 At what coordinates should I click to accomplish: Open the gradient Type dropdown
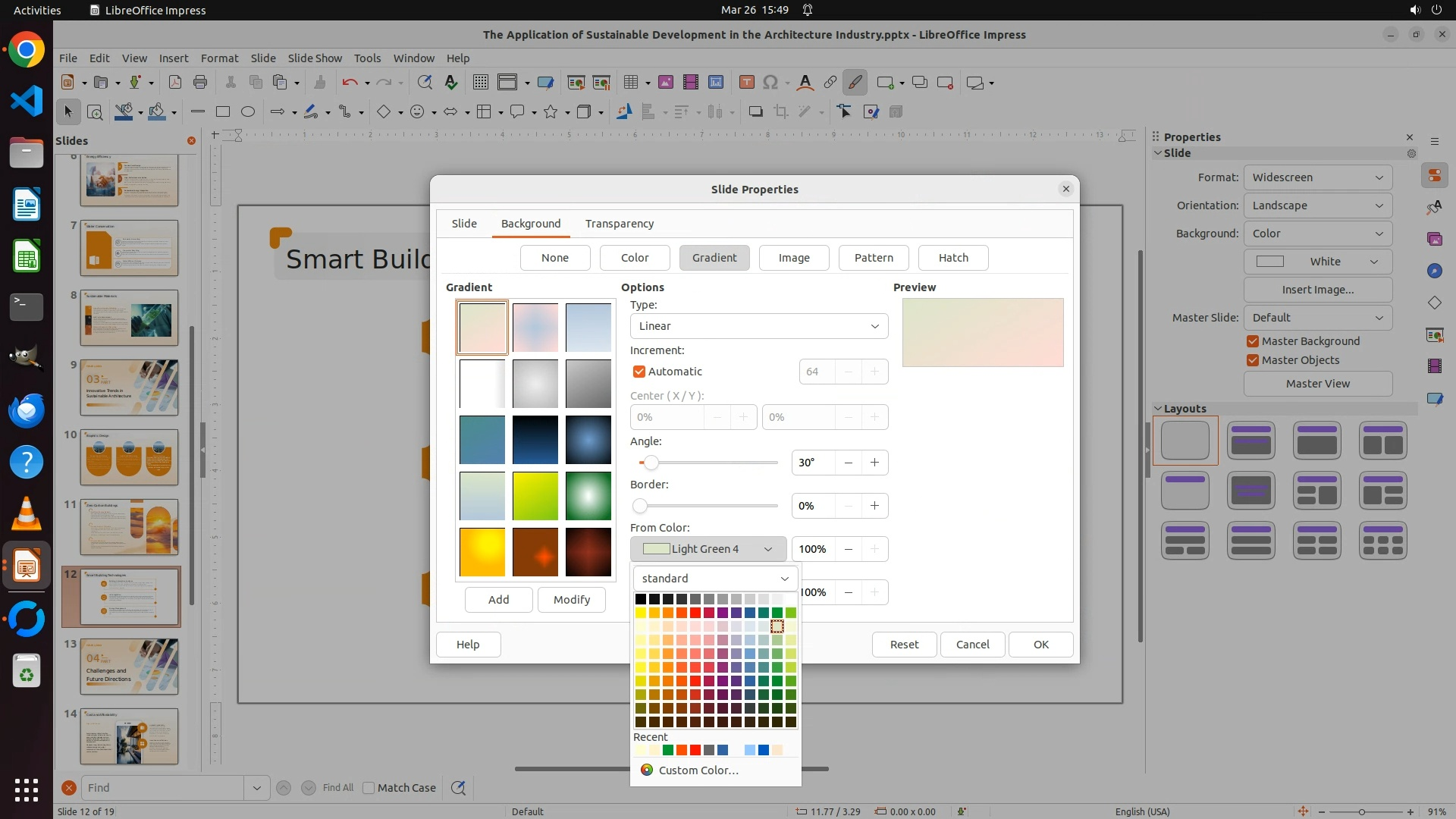click(x=758, y=326)
